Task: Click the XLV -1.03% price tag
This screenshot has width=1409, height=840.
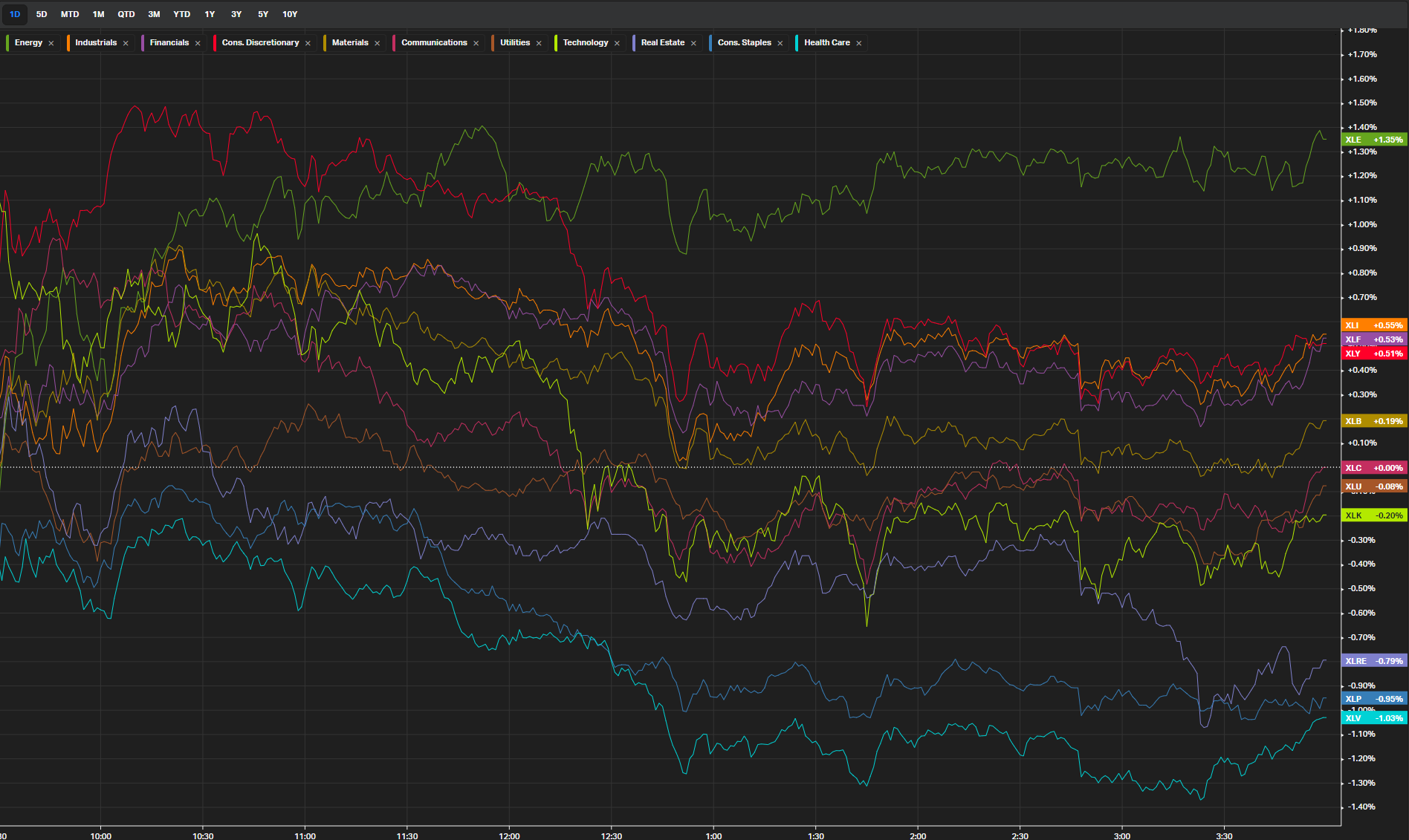Action: [1373, 718]
